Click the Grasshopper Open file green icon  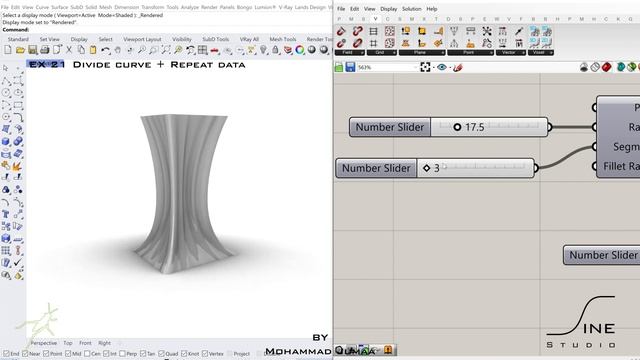[339, 67]
